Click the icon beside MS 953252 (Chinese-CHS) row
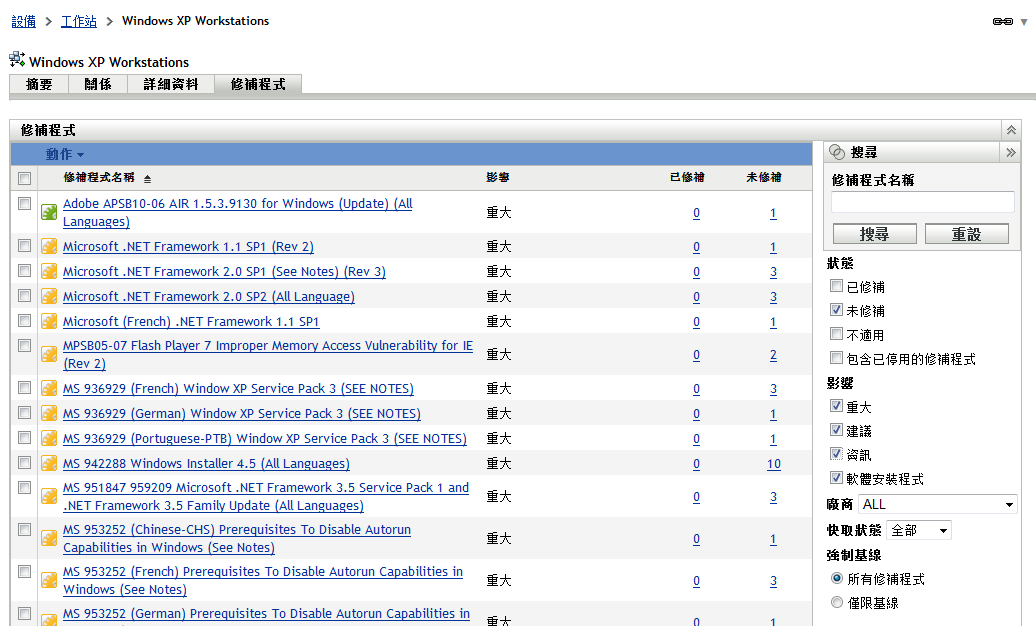This screenshot has height=626, width=1036. click(49, 539)
